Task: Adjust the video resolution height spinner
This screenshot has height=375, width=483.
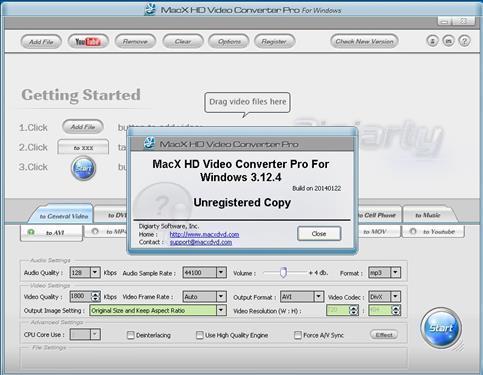Action: [396, 310]
